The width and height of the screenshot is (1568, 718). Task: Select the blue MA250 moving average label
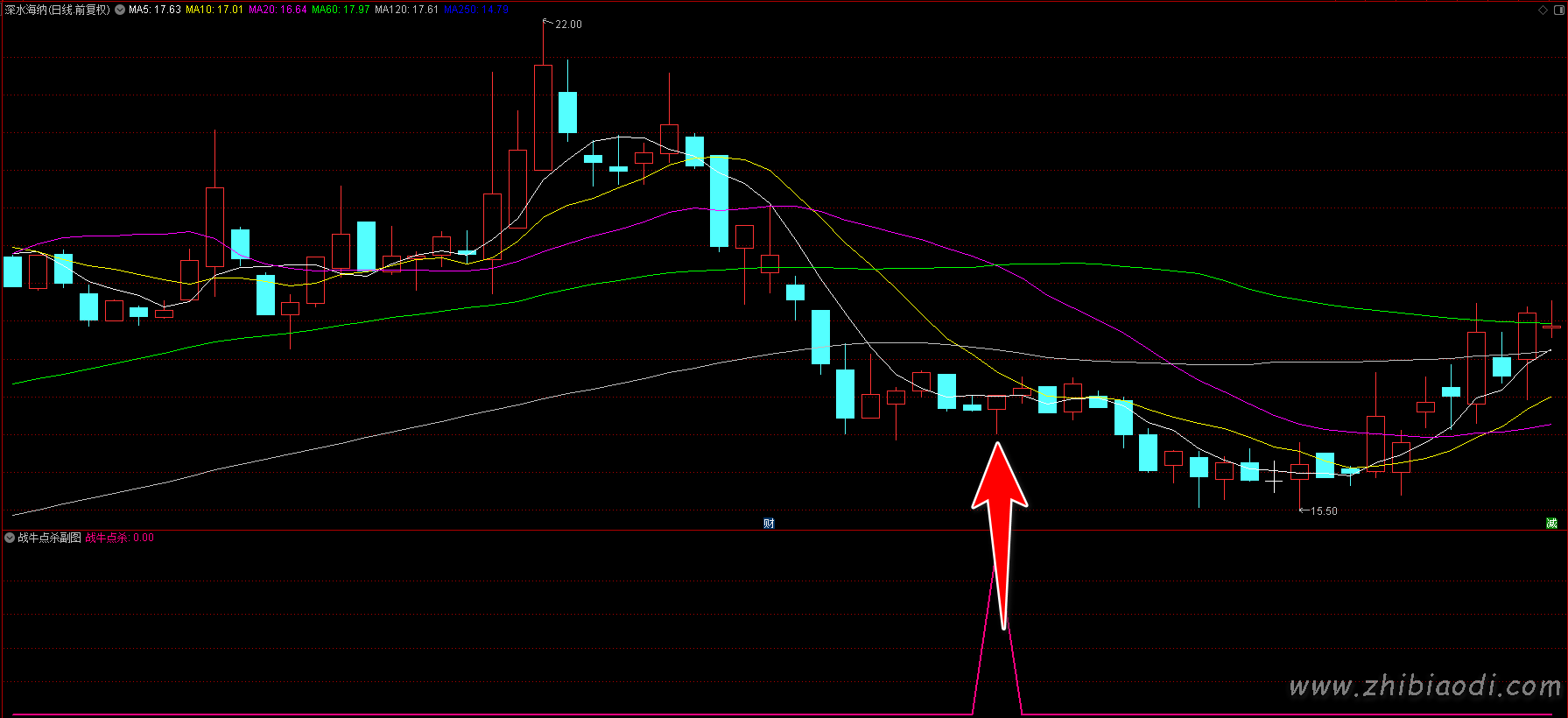point(475,10)
